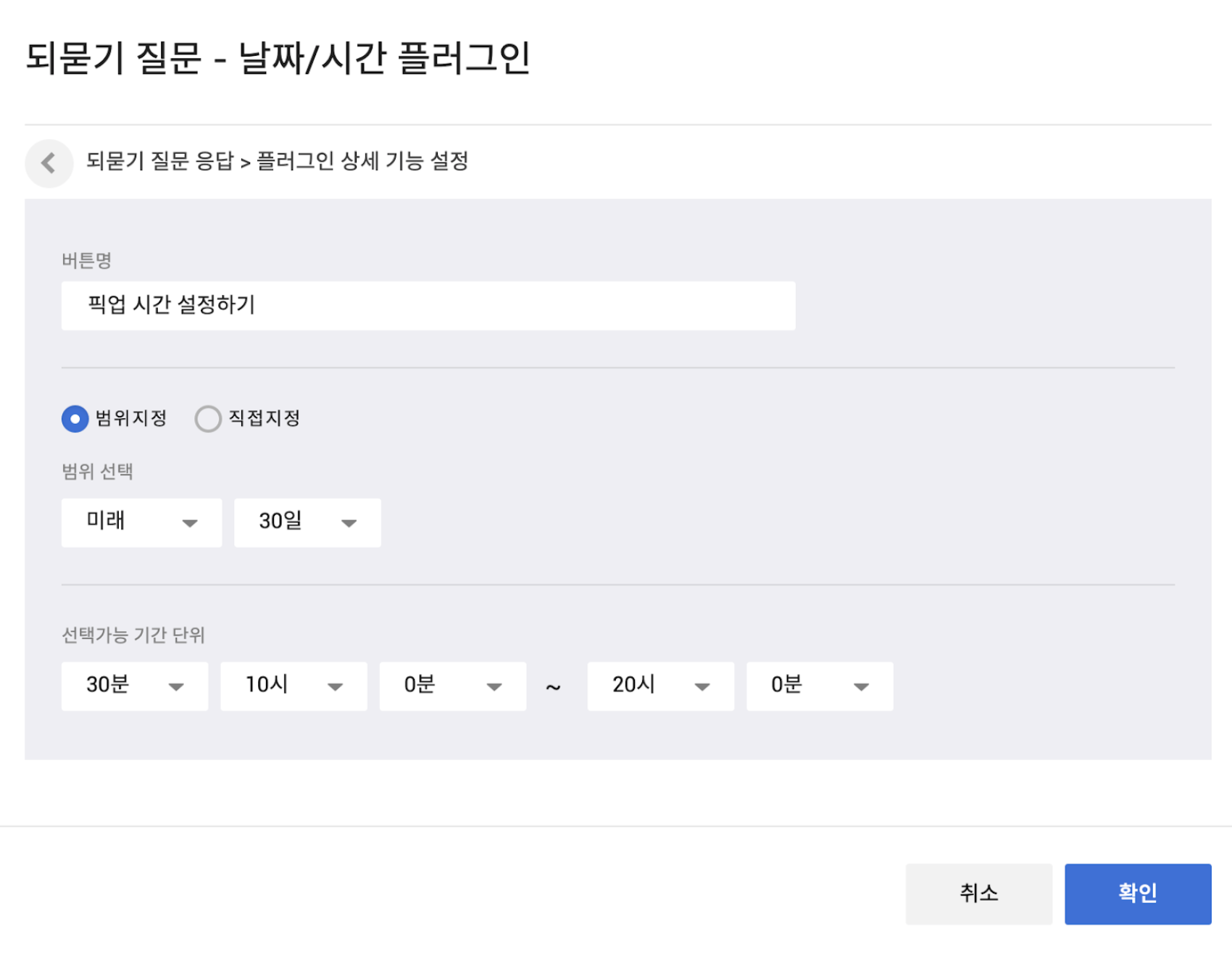Click the 플러그인 상세 기능 설정 breadcrumb

pos(362,161)
